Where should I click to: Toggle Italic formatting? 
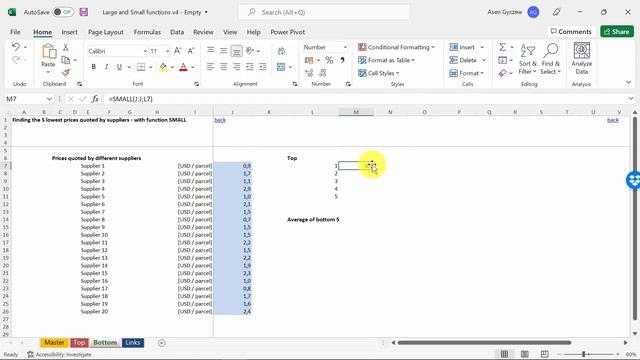point(106,67)
